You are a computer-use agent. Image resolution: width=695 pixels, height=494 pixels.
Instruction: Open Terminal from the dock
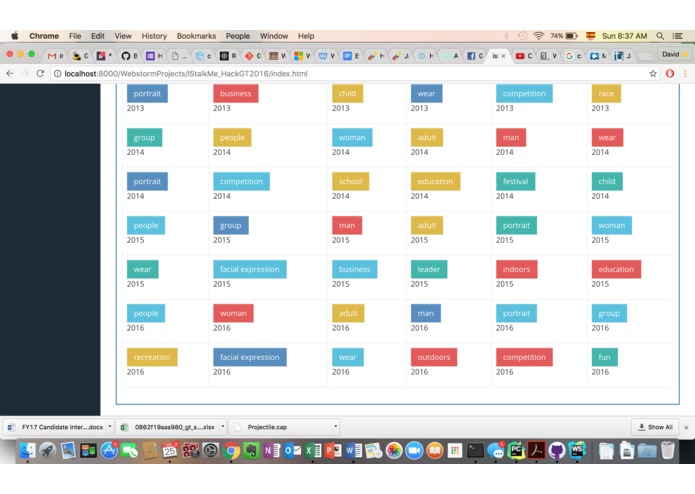[475, 451]
